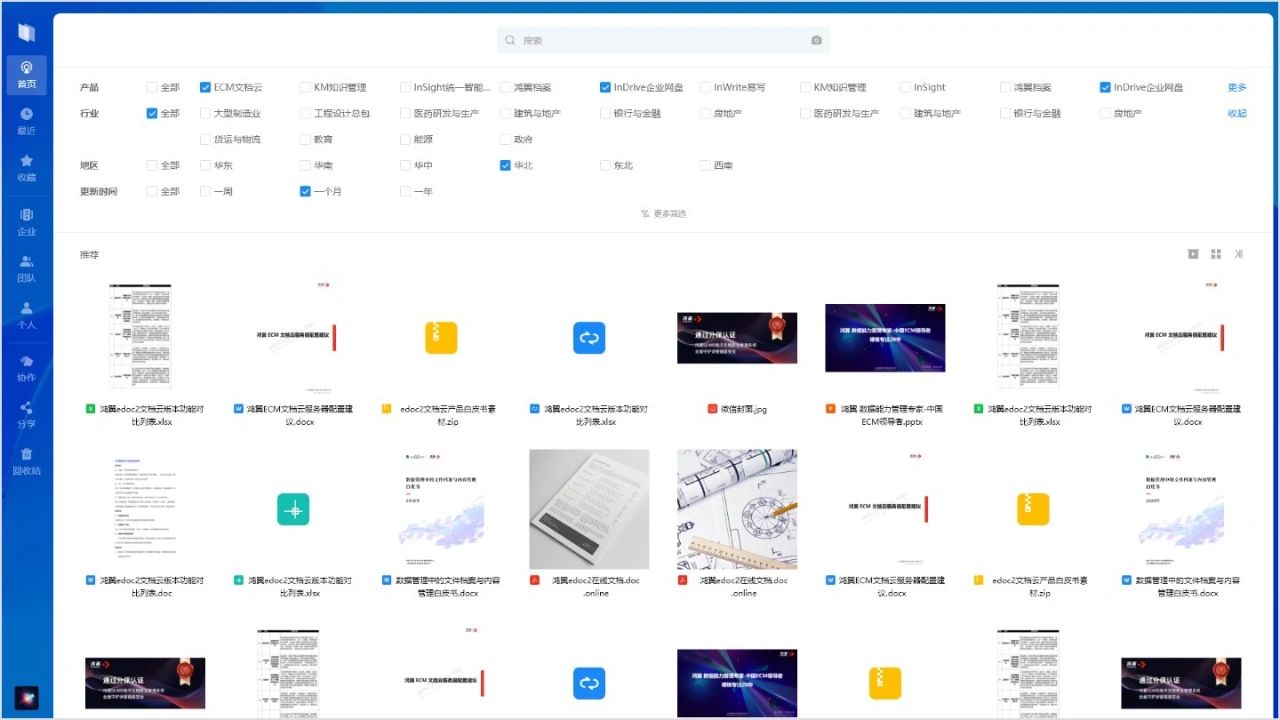The image size is (1280, 720).
Task: Click the image file icon beside 微信封面.jpg
Action: click(x=712, y=409)
